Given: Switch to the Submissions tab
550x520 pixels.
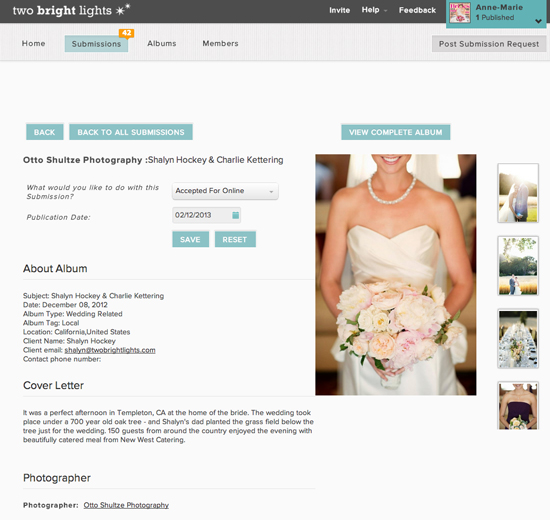Looking at the screenshot, I should (x=96, y=44).
